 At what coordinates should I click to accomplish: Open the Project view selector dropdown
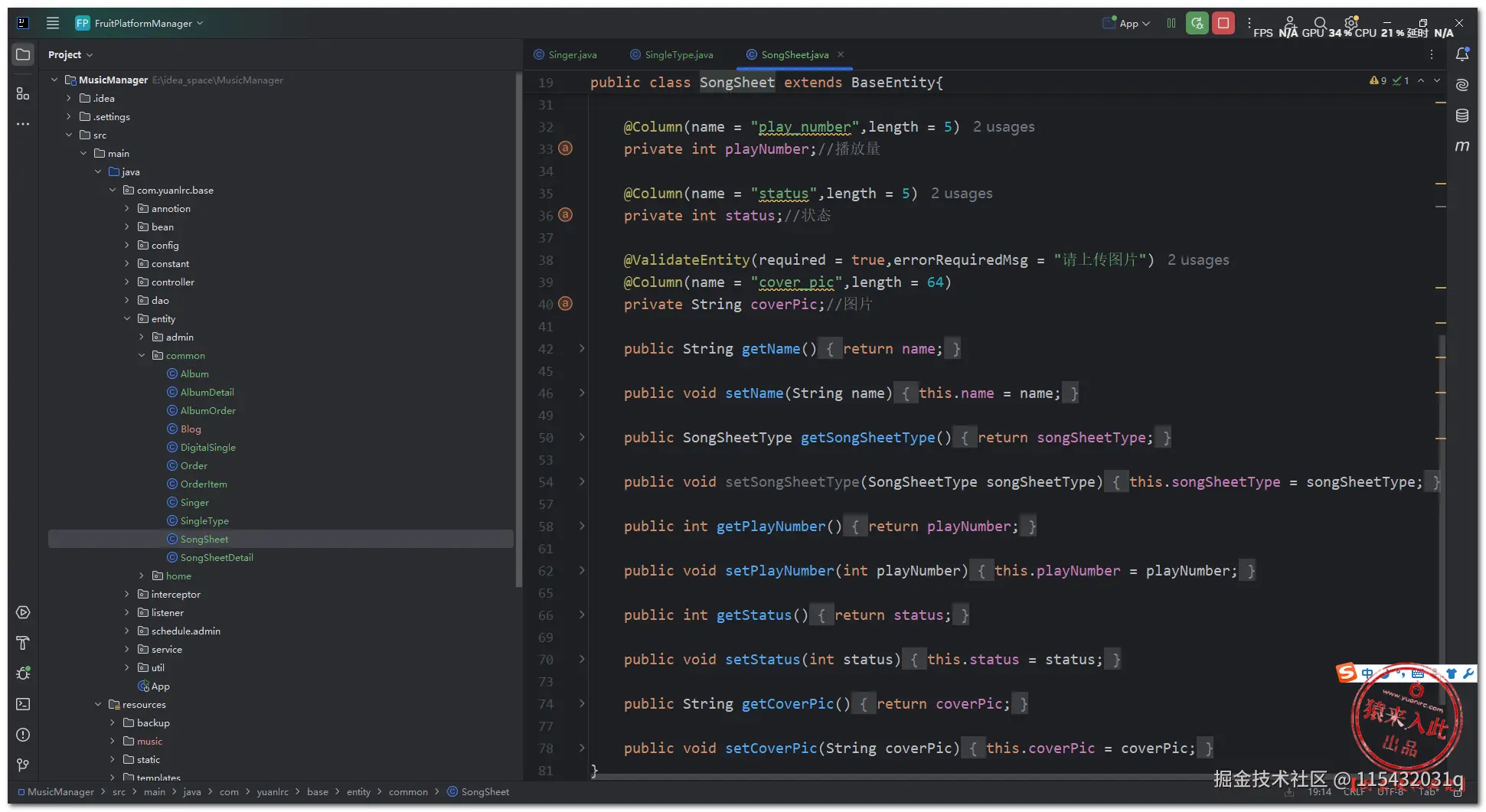click(70, 54)
